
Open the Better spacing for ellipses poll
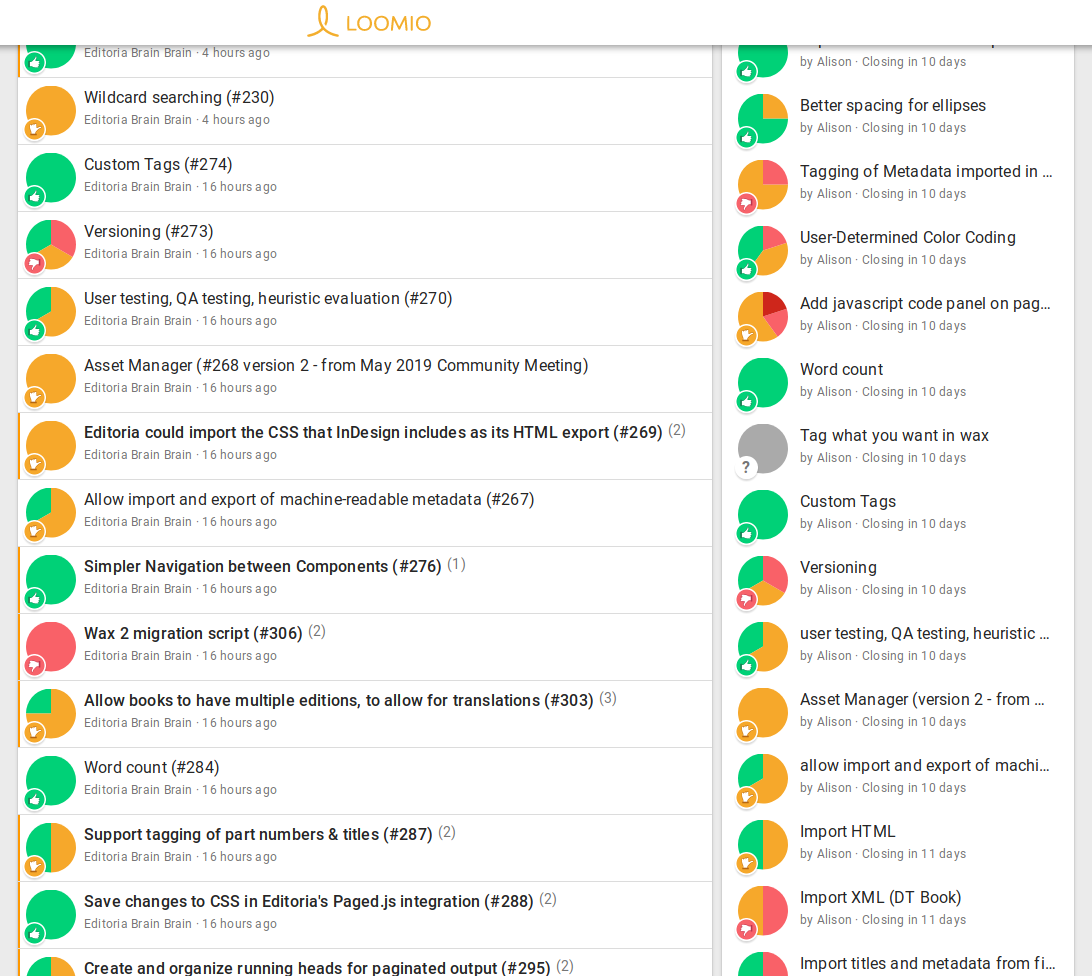893,105
